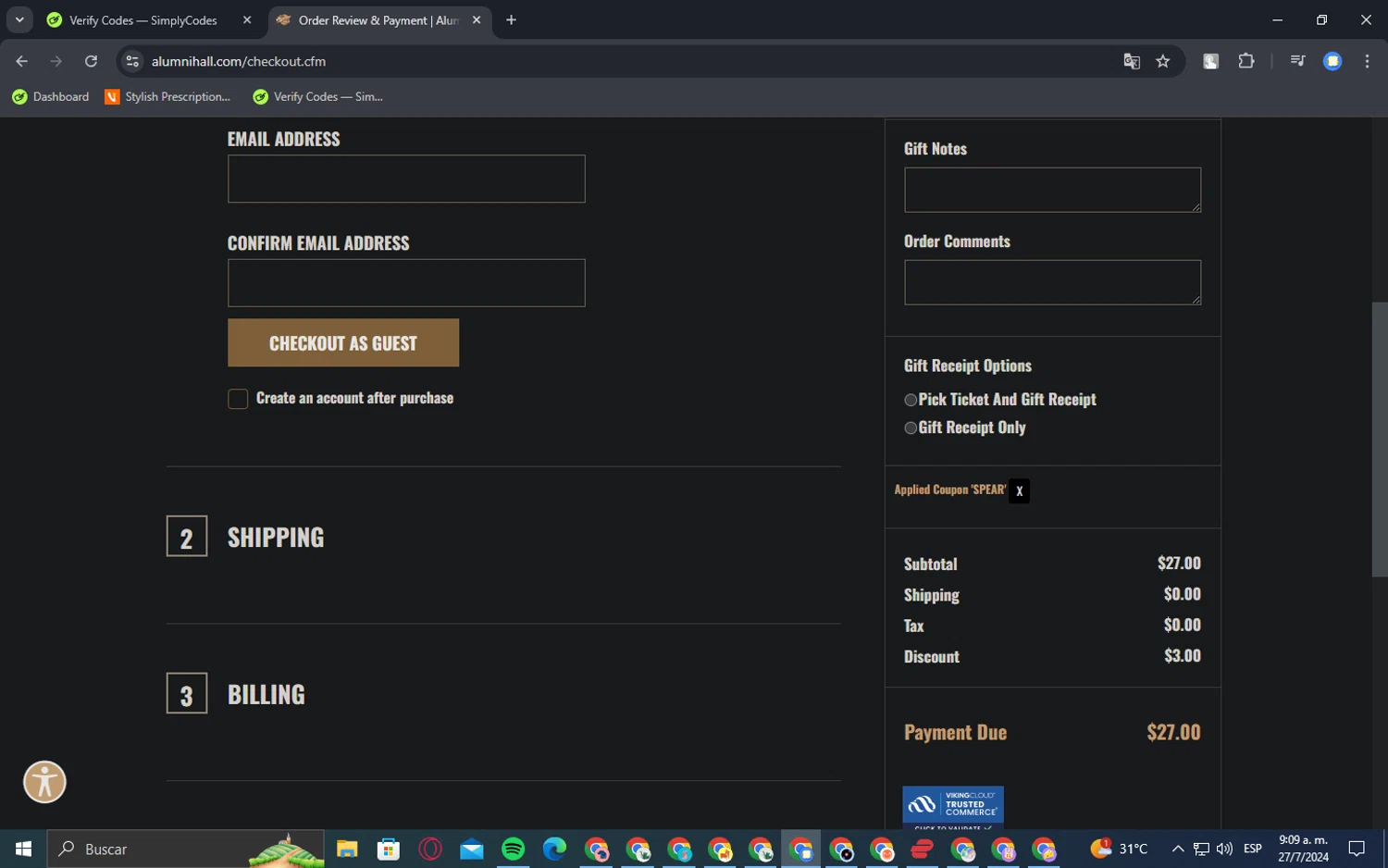Viewport: 1388px width, 868px height.
Task: Open Microsoft Edge from the taskbar
Action: point(554,849)
